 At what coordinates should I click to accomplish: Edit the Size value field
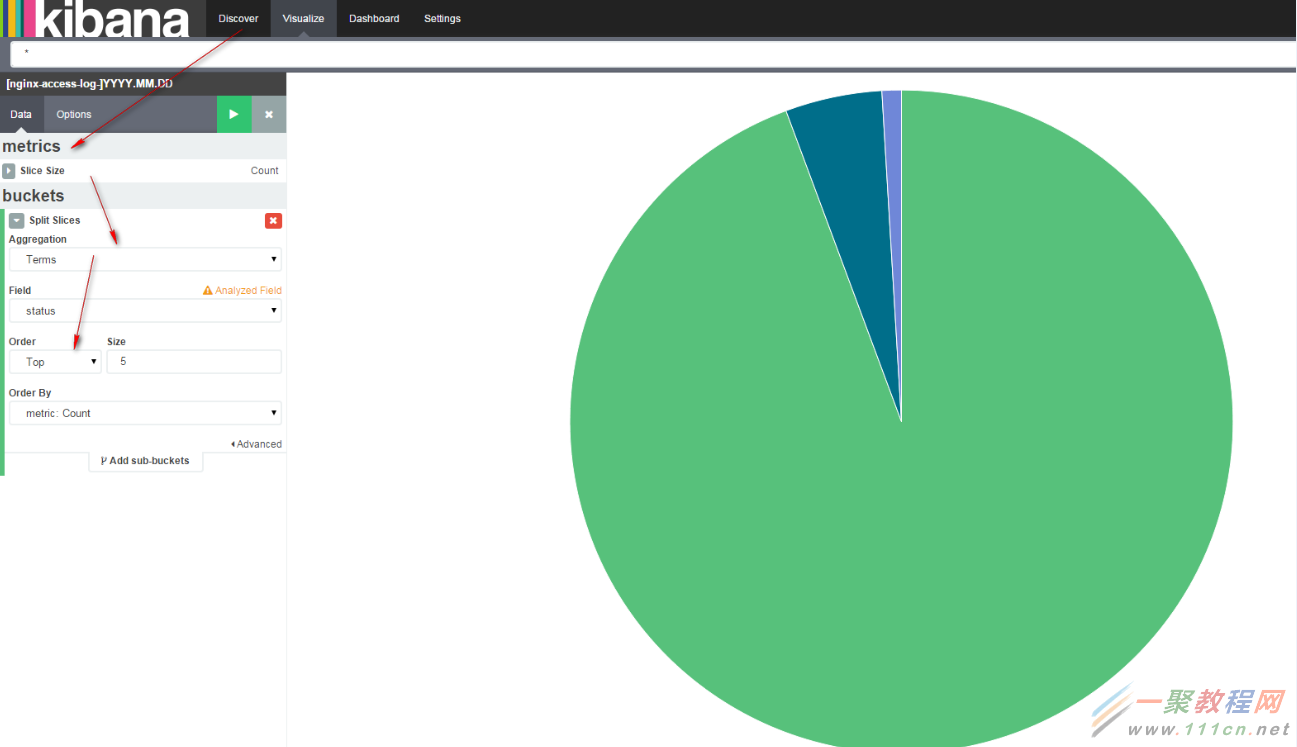(x=194, y=362)
